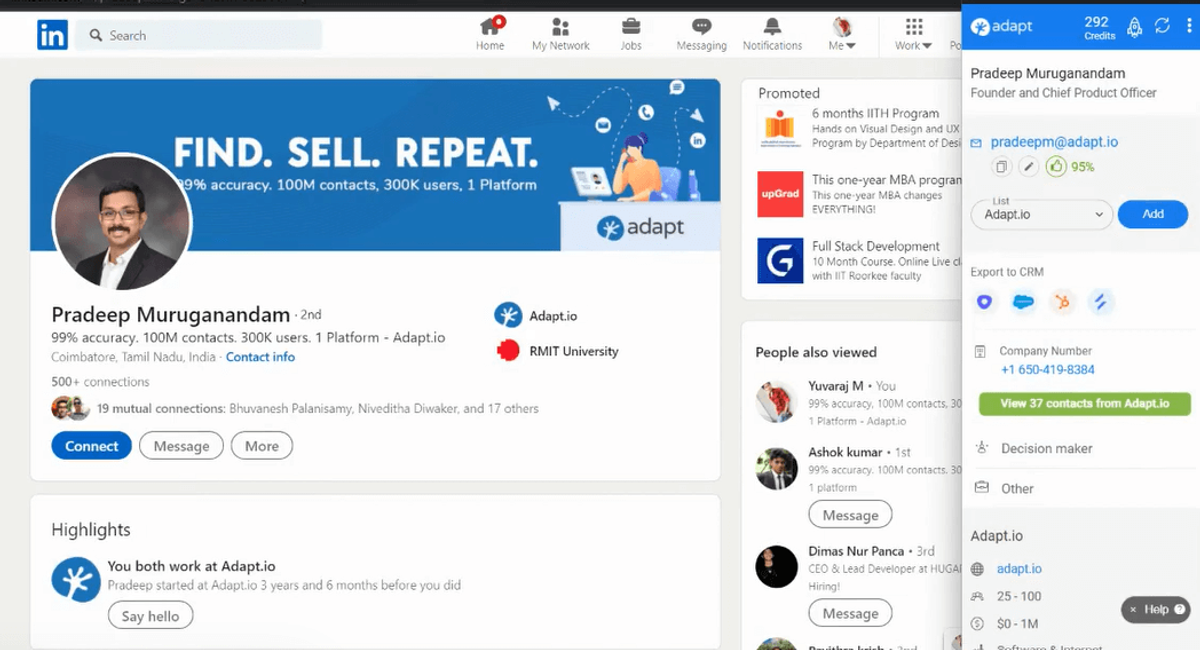Export contact to Salesforce
Viewport: 1200px width, 650px height.
1023,302
